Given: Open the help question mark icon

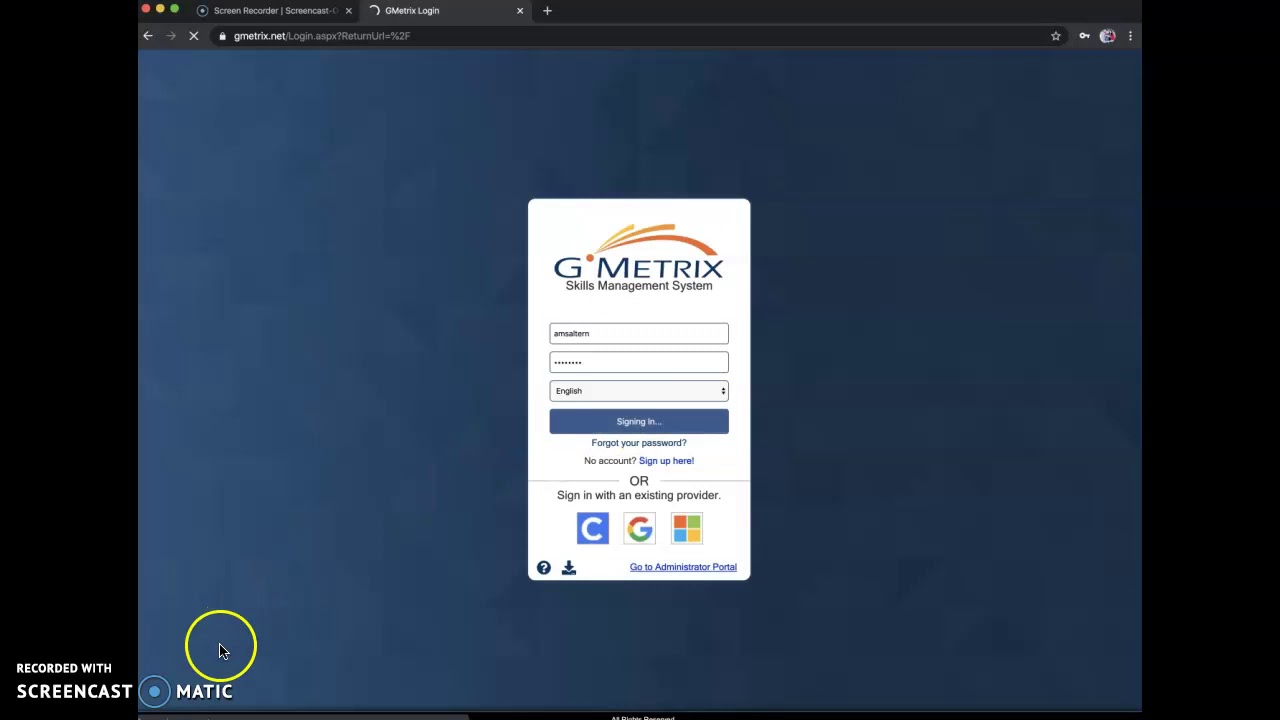Looking at the screenshot, I should [544, 568].
